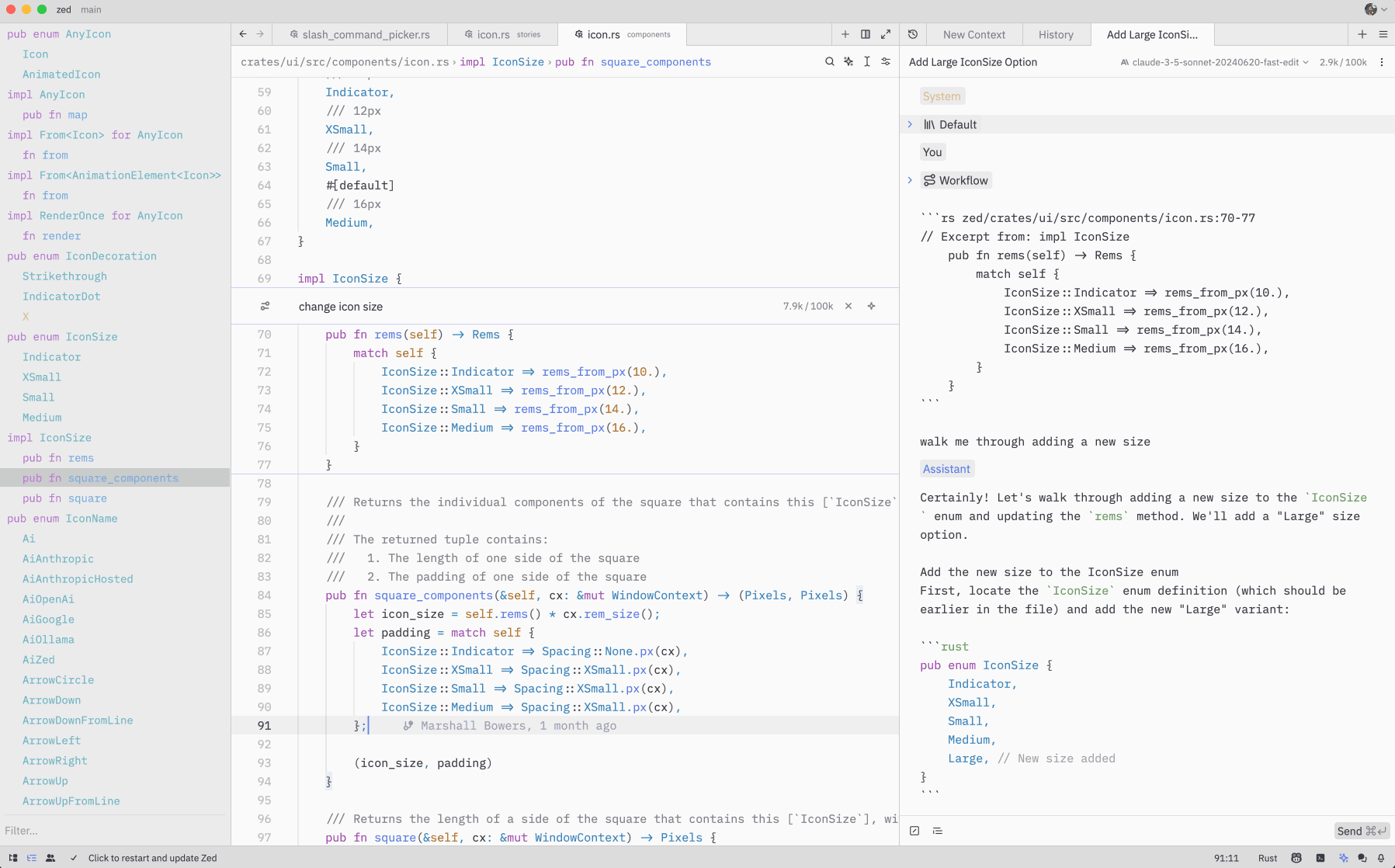Toggle the project panel in status bar

(13, 858)
